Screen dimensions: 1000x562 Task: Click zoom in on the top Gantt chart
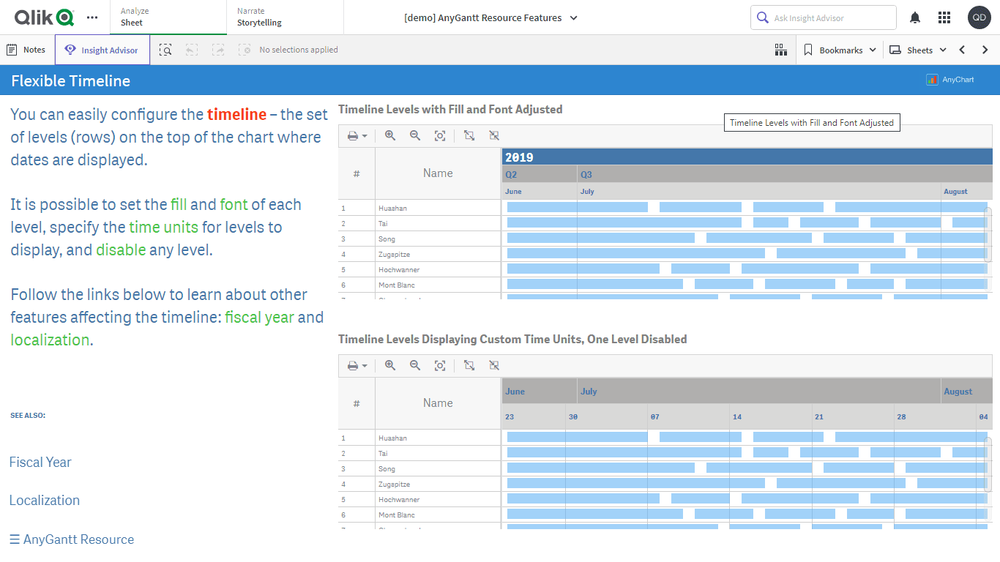390,136
